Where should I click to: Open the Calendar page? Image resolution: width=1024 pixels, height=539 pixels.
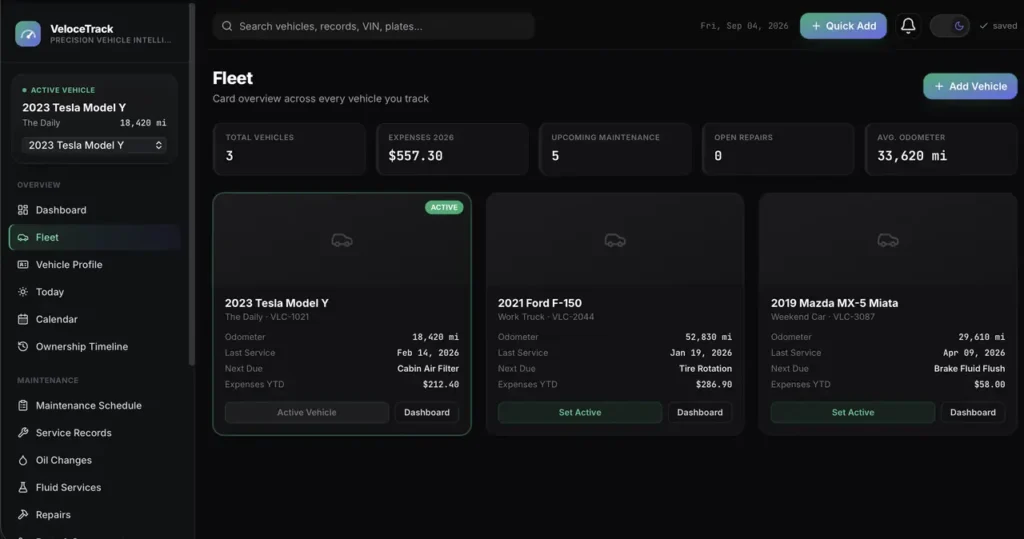tap(95, 319)
